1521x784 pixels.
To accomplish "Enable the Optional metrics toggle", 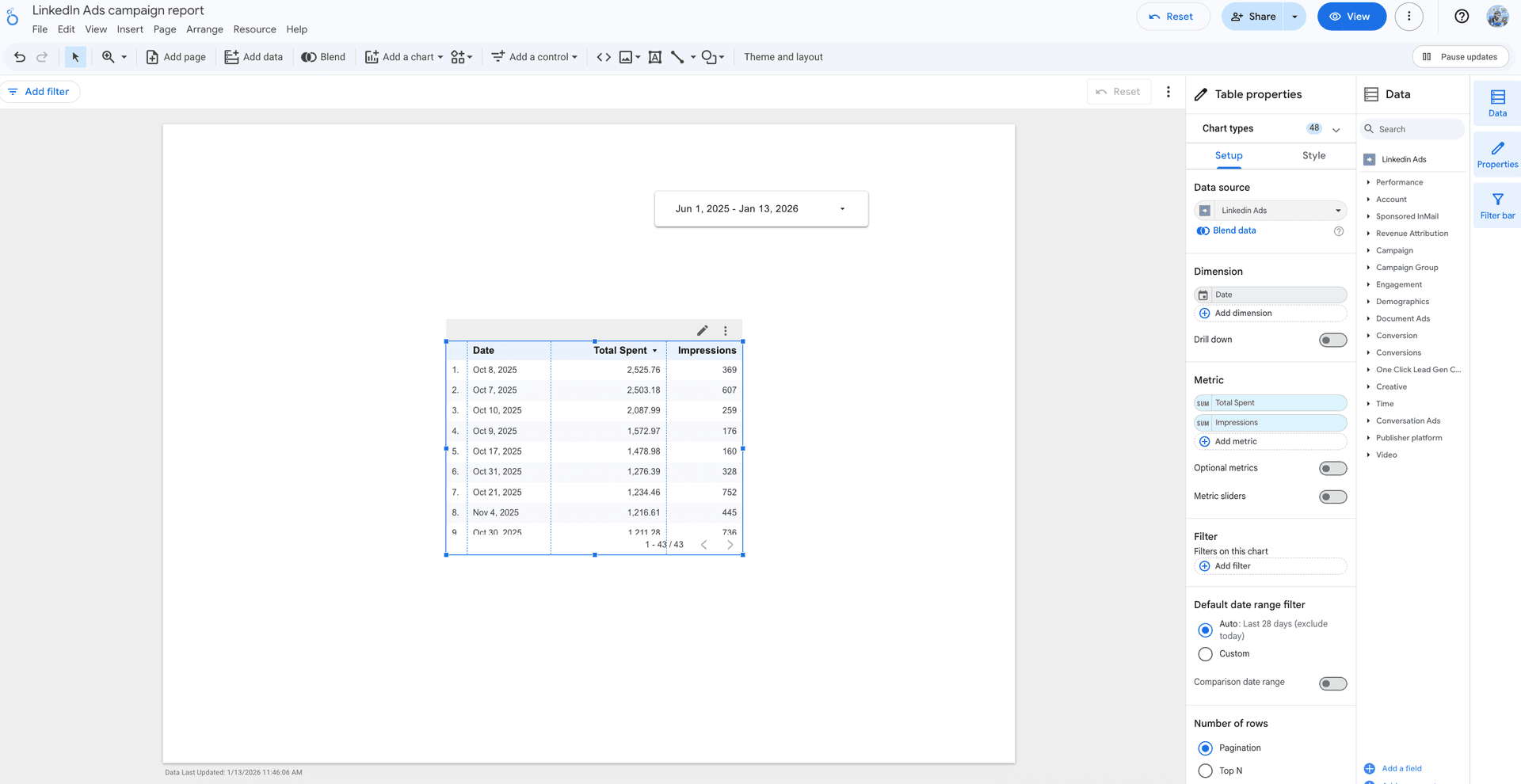I will tap(1332, 468).
